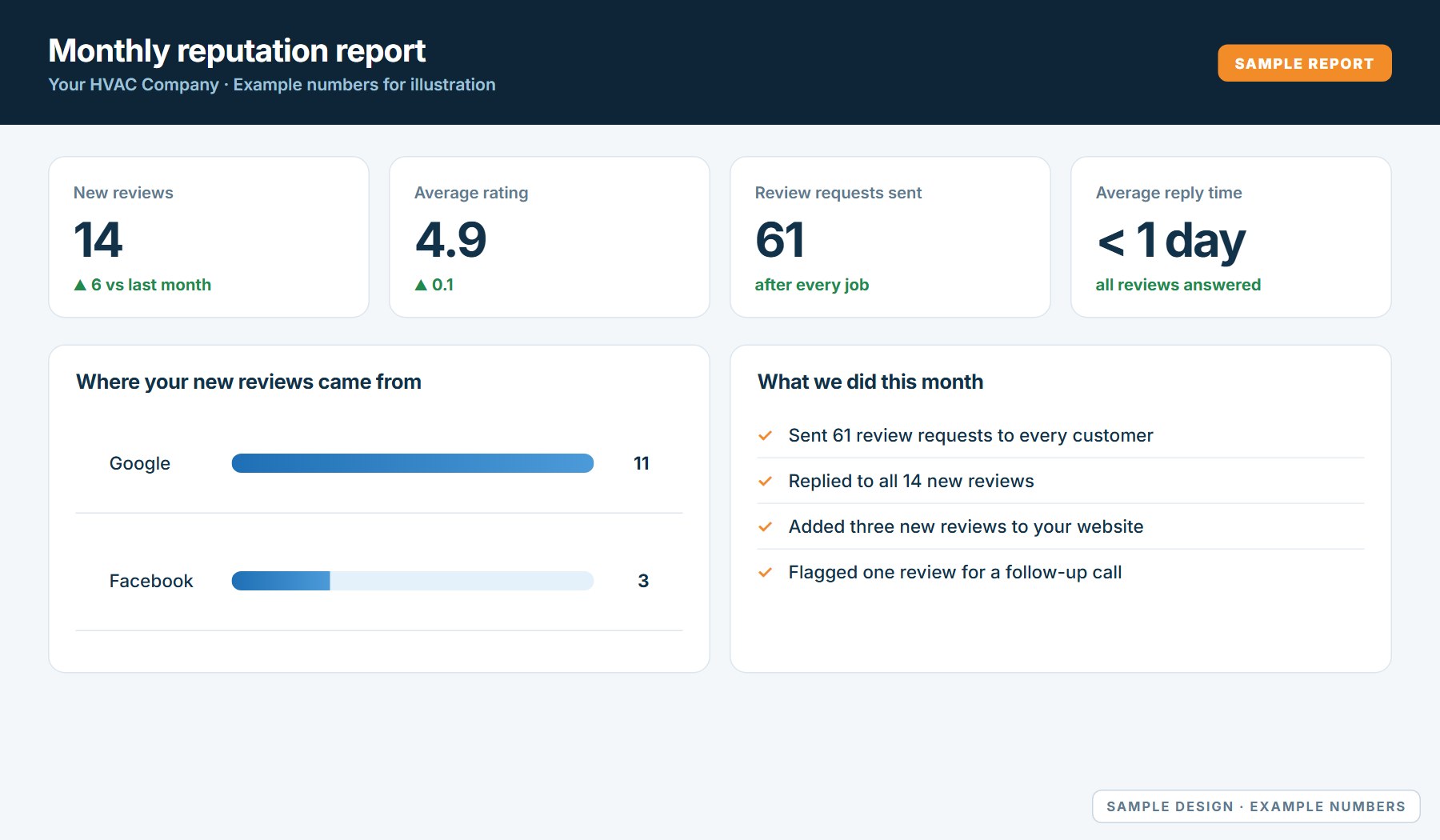Click the "Google" source label
This screenshot has height=840, width=1440.
pyautogui.click(x=140, y=464)
